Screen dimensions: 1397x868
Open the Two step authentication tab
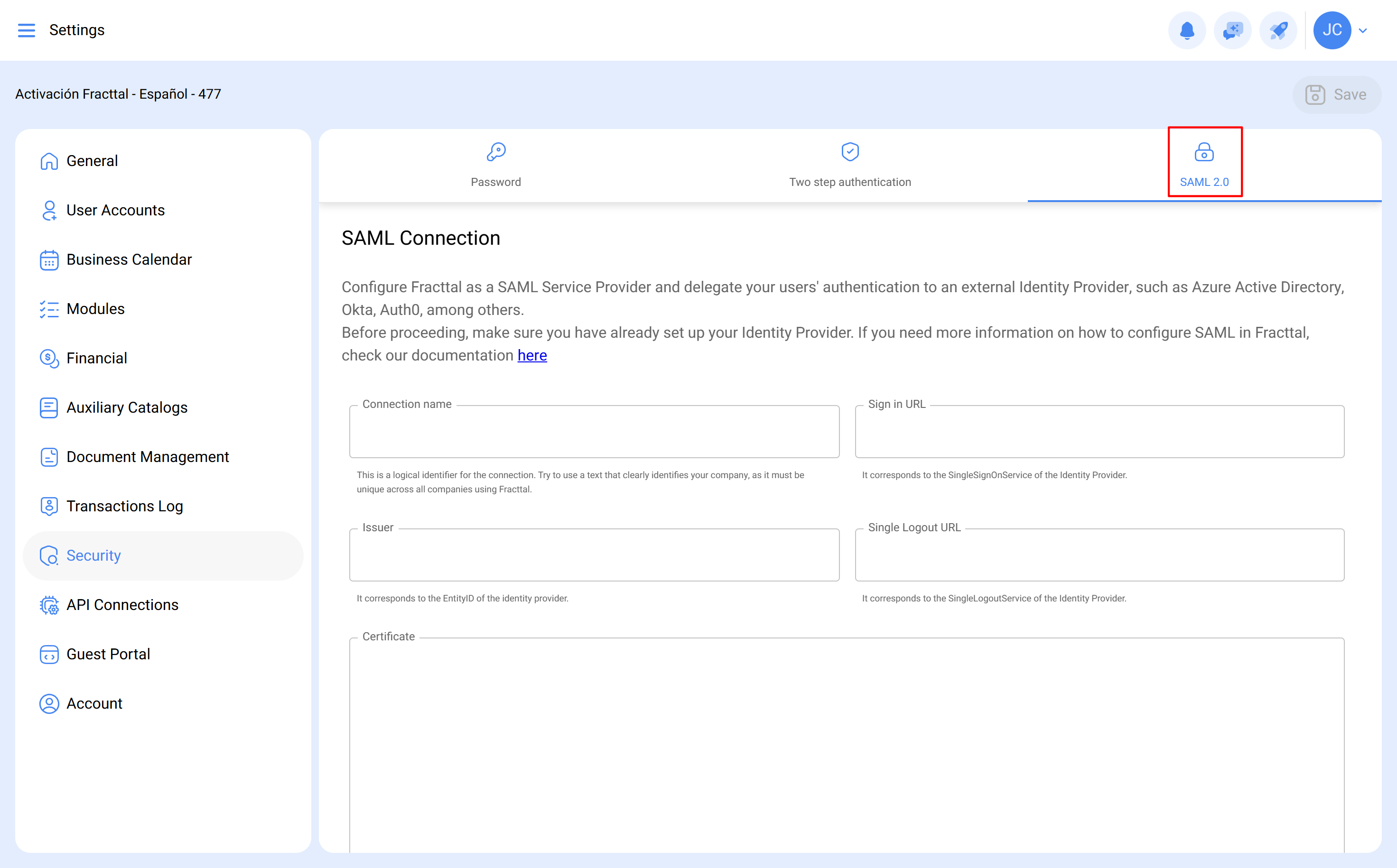pyautogui.click(x=850, y=165)
